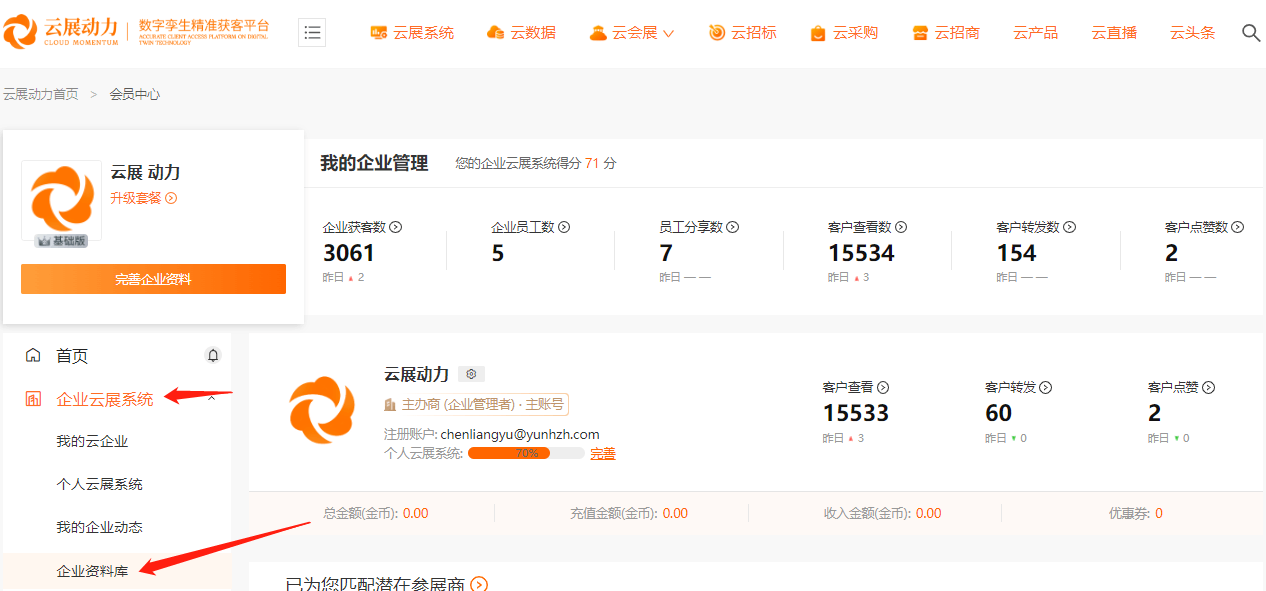1266x591 pixels.
Task: Click the info arrow beside 员工分享数
Action: (733, 227)
